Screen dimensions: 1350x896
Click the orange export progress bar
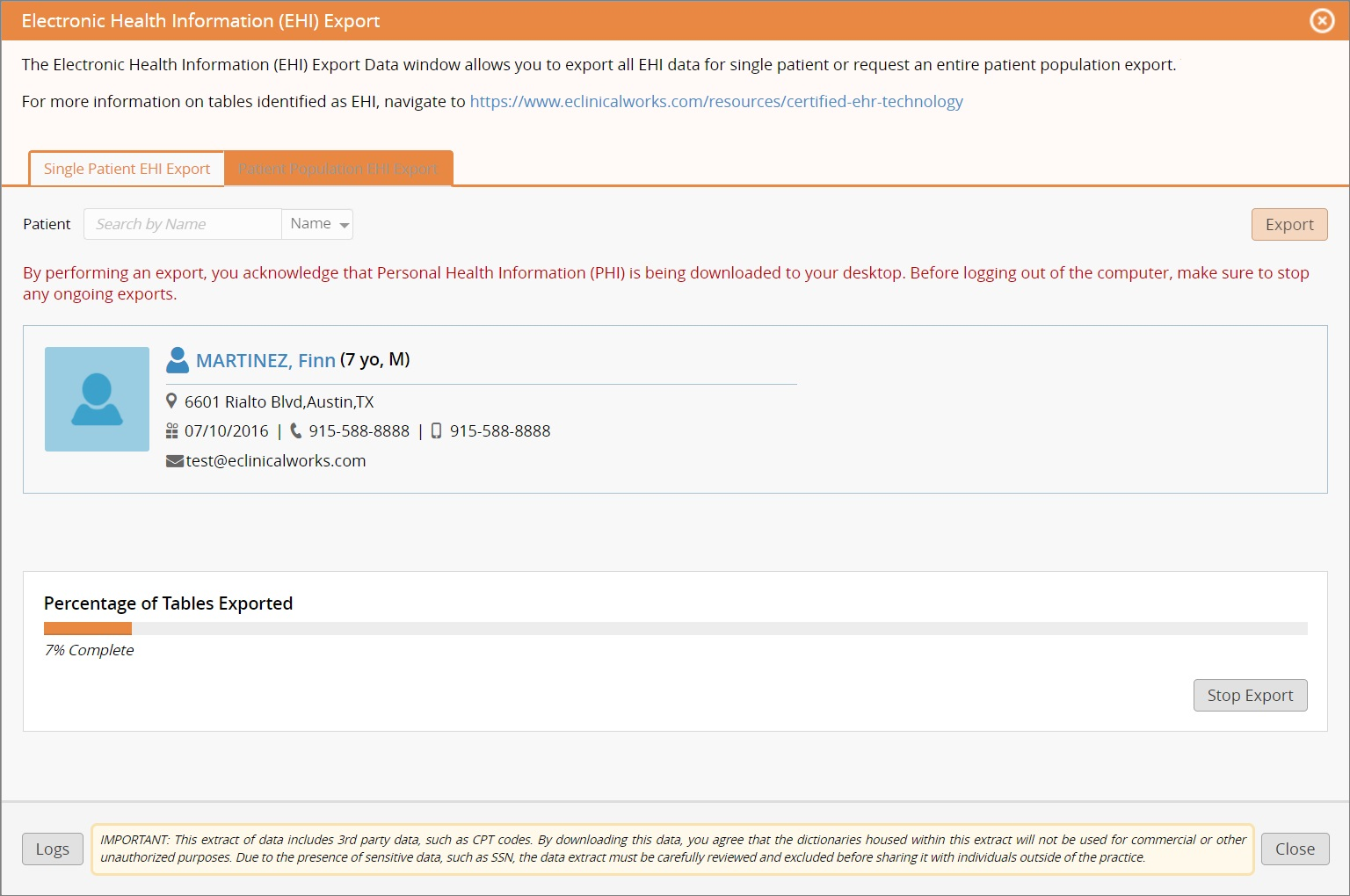tap(86, 628)
